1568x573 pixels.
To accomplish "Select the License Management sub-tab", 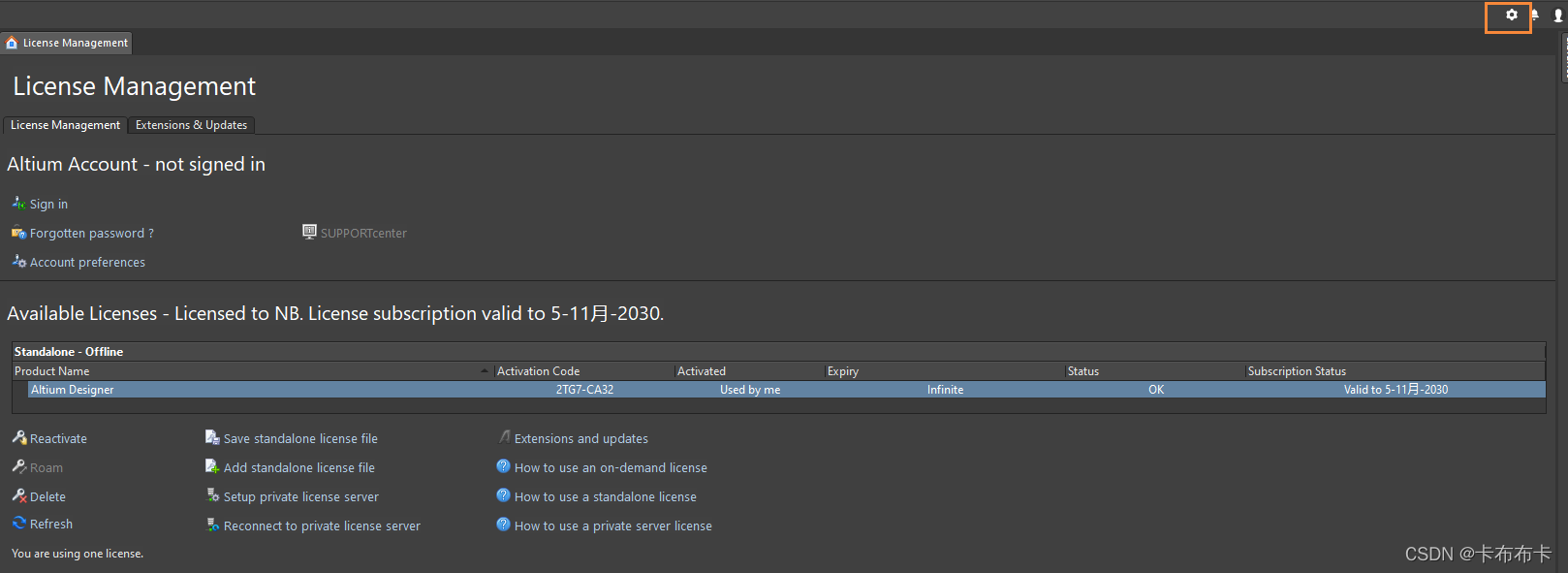I will [x=65, y=125].
